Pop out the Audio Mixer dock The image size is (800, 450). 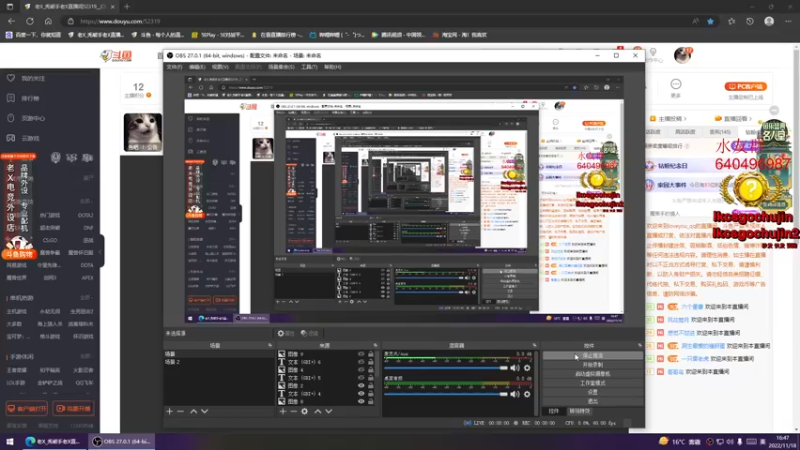[x=535, y=345]
